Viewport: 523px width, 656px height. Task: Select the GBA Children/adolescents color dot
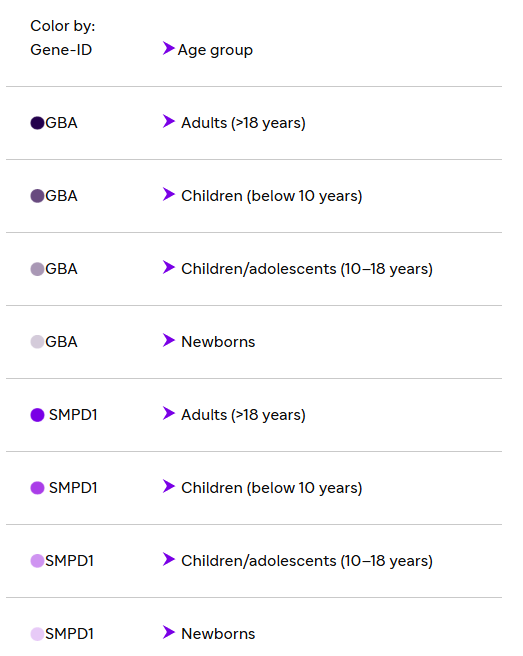point(37,269)
